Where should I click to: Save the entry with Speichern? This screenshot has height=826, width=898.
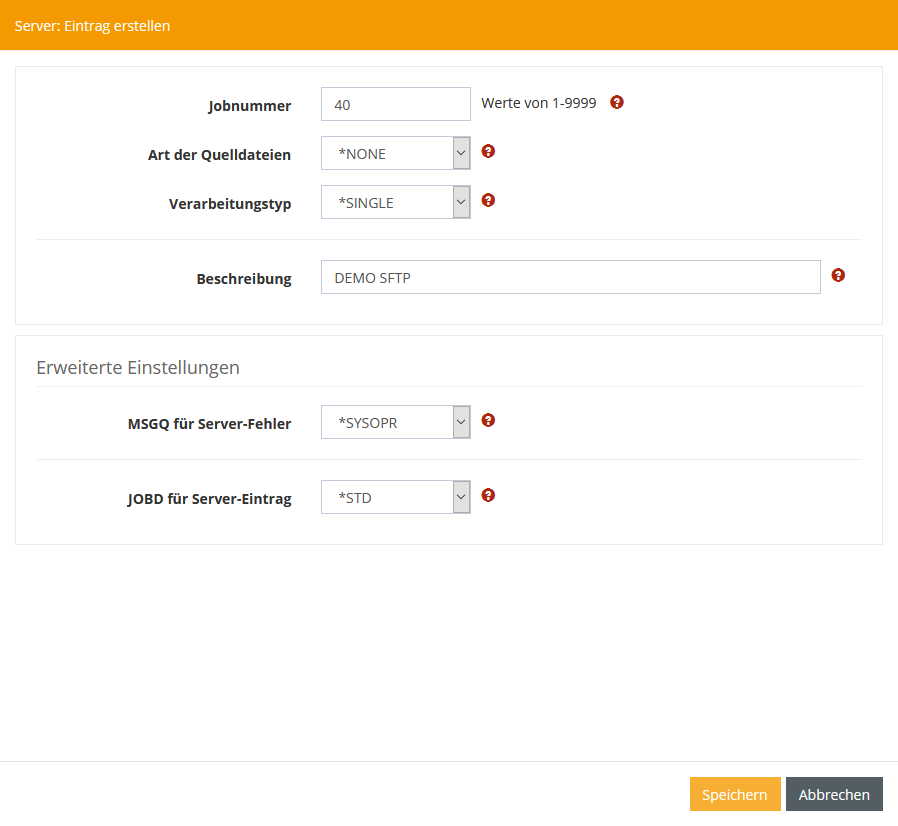[x=734, y=795]
